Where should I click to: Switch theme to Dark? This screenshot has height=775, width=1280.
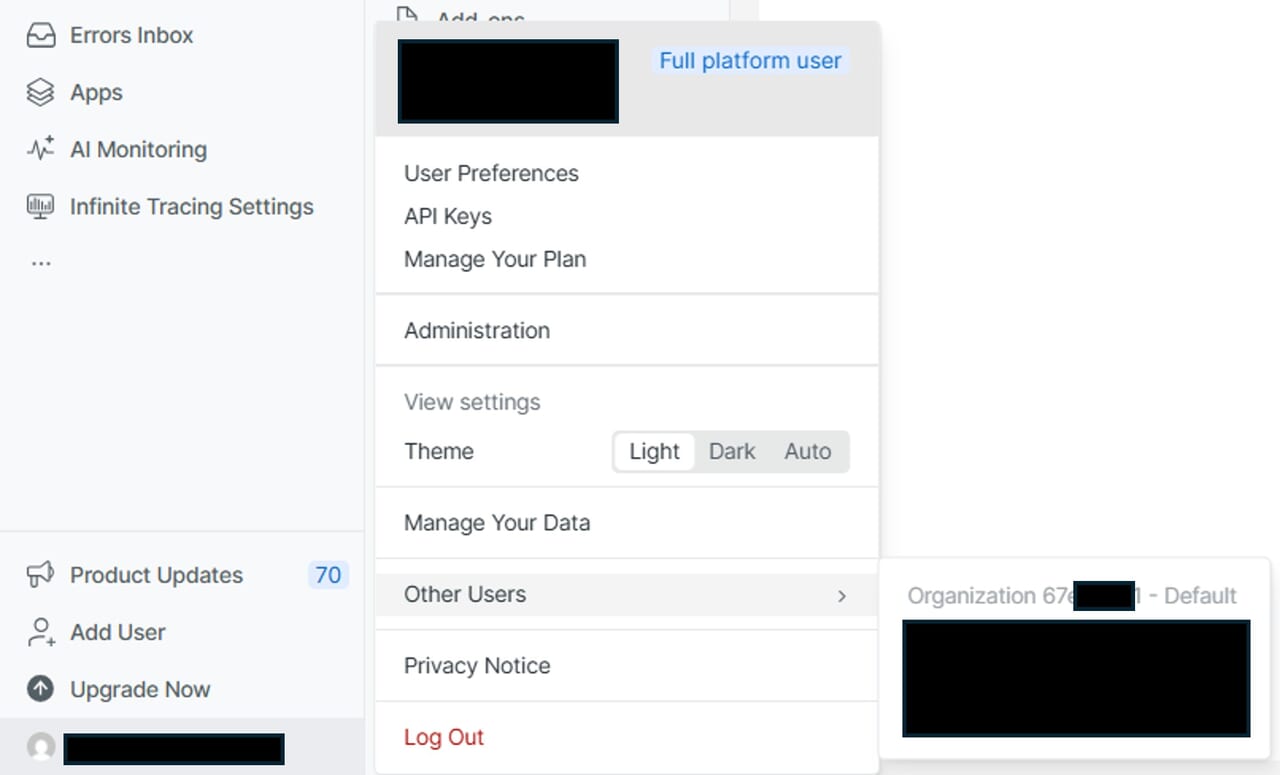tap(732, 452)
